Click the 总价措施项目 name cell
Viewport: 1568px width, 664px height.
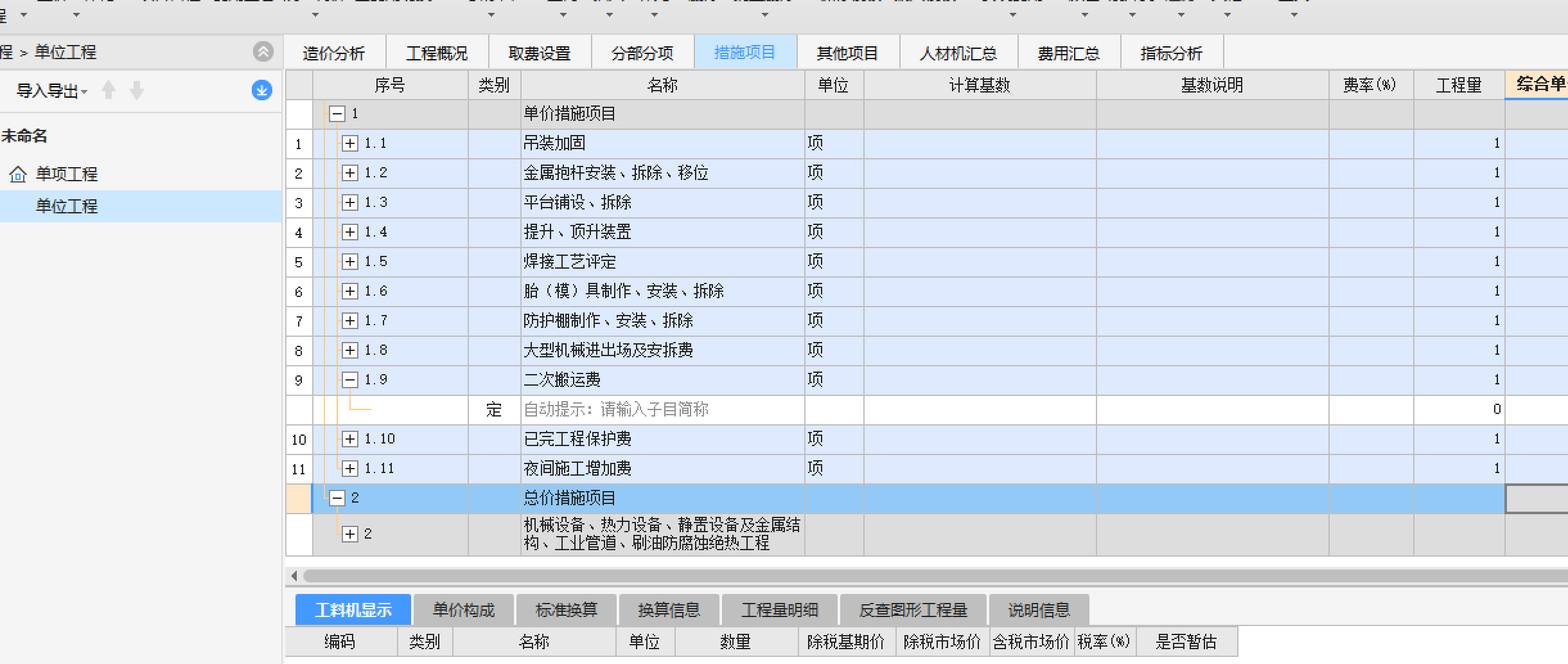(x=662, y=498)
